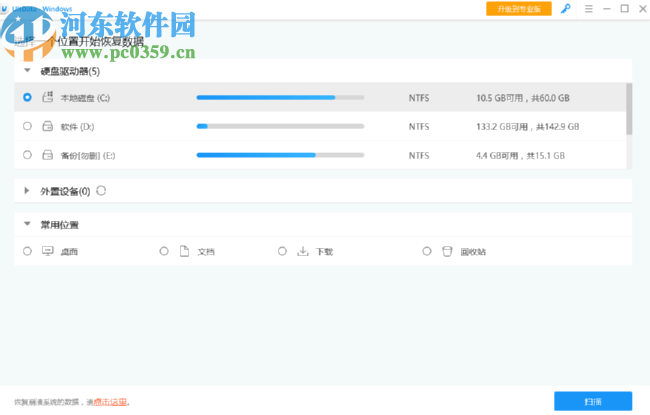Open the 点击这里 link at bottom
This screenshot has width=650, height=415.
[x=110, y=402]
